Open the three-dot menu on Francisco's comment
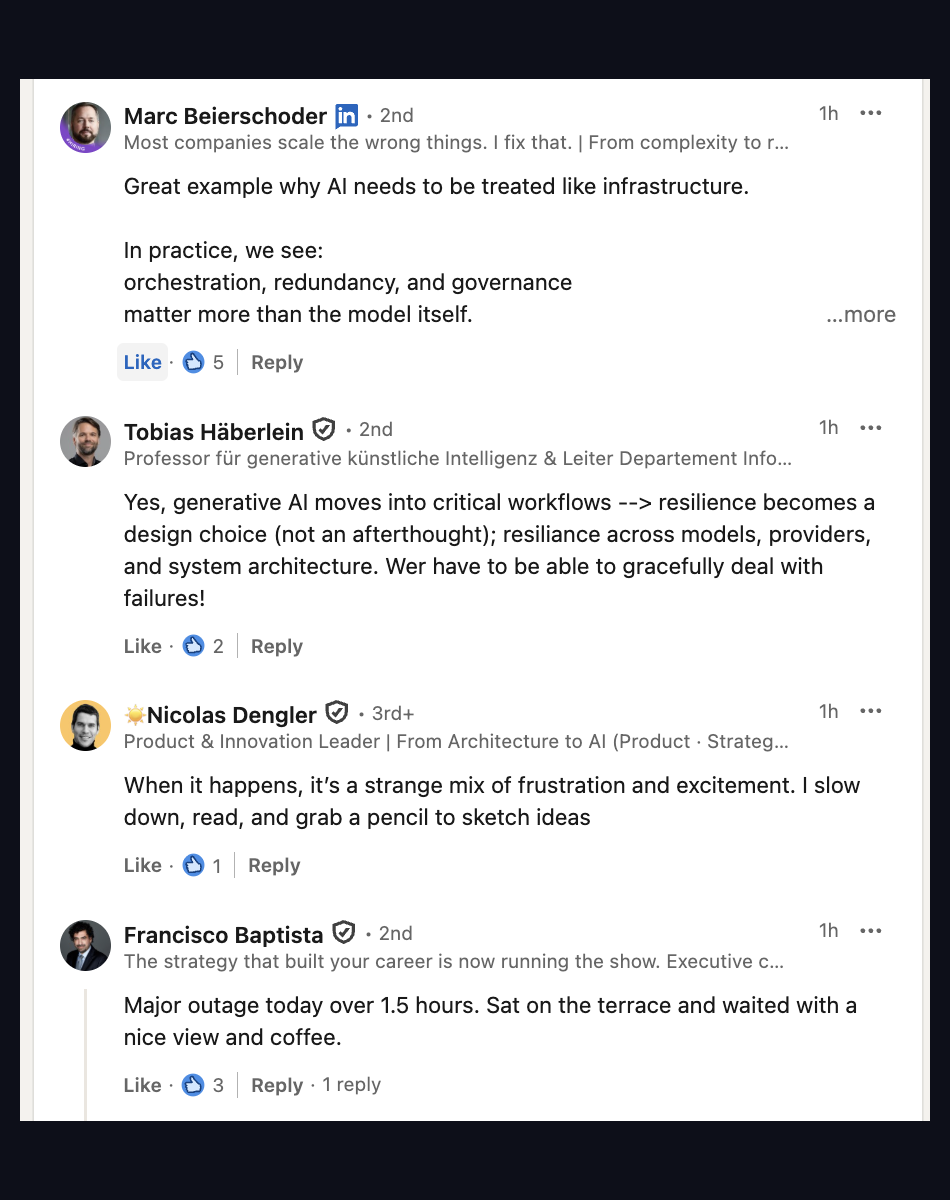The width and height of the screenshot is (950, 1200). click(x=871, y=931)
